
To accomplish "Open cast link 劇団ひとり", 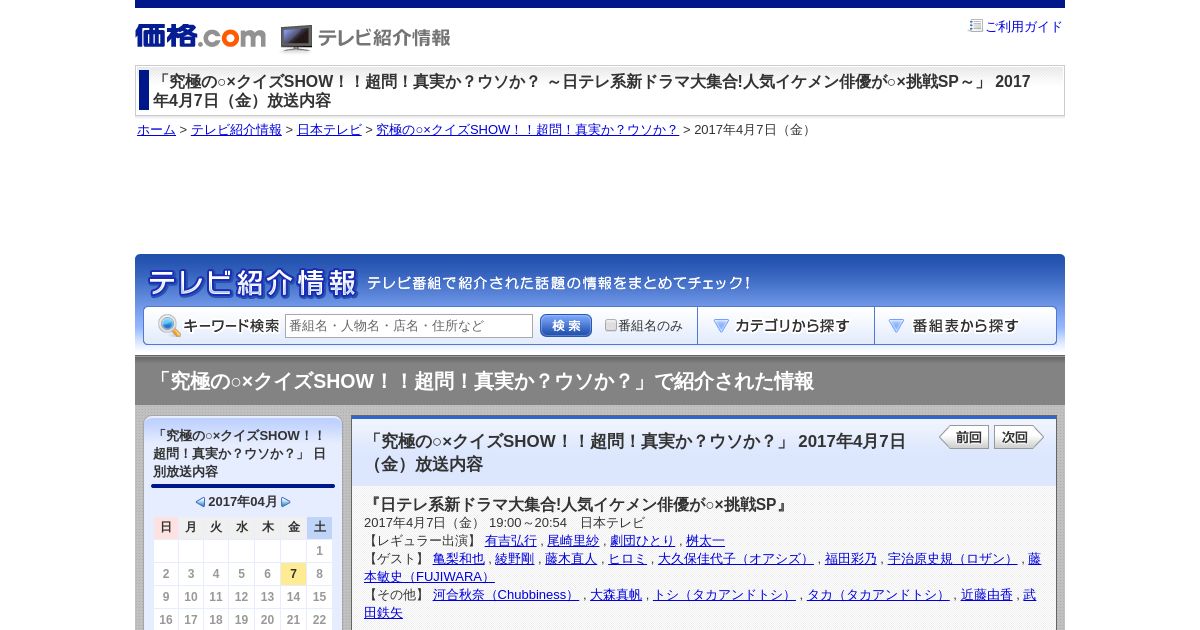I will (642, 541).
